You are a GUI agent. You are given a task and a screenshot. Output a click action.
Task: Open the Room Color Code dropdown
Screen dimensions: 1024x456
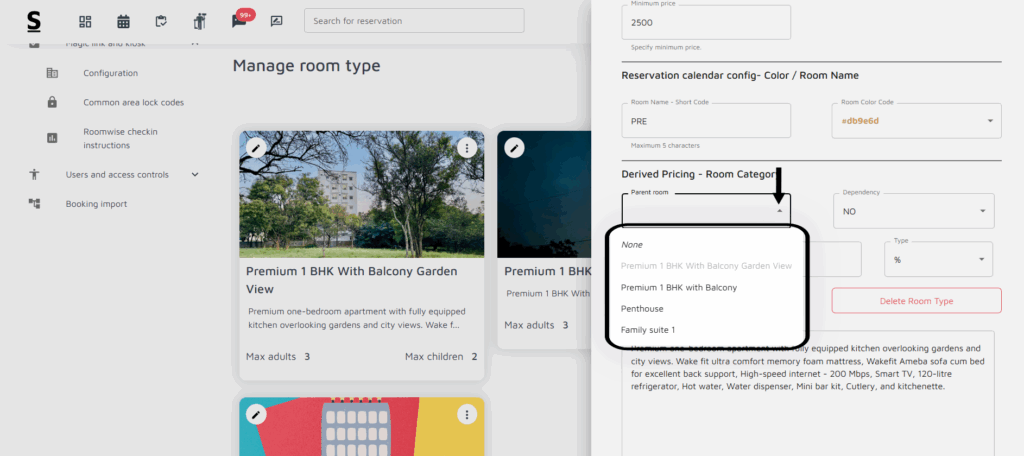pyautogui.click(x=914, y=121)
